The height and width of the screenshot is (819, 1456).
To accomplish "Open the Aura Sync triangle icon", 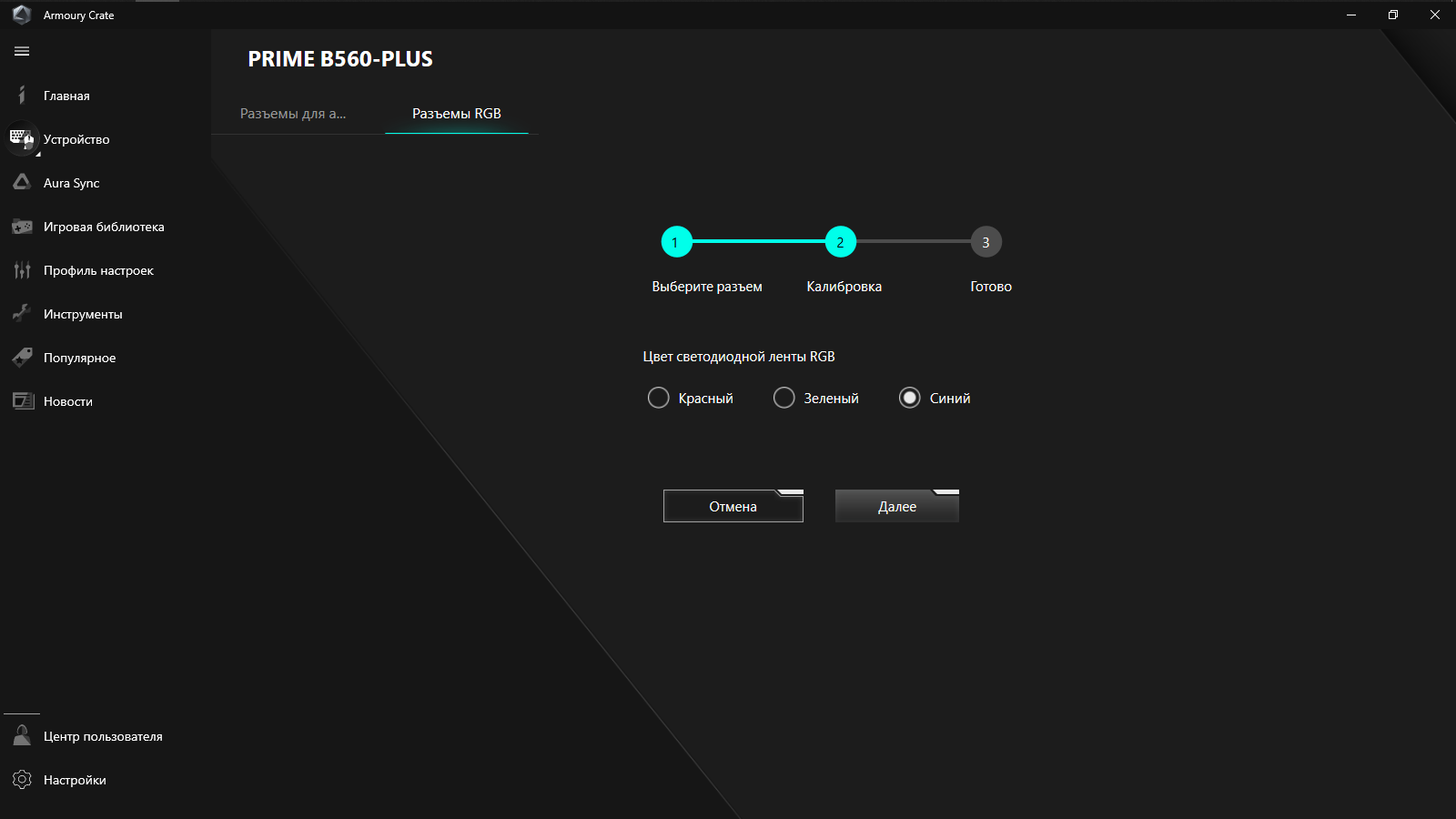I will (x=22, y=183).
